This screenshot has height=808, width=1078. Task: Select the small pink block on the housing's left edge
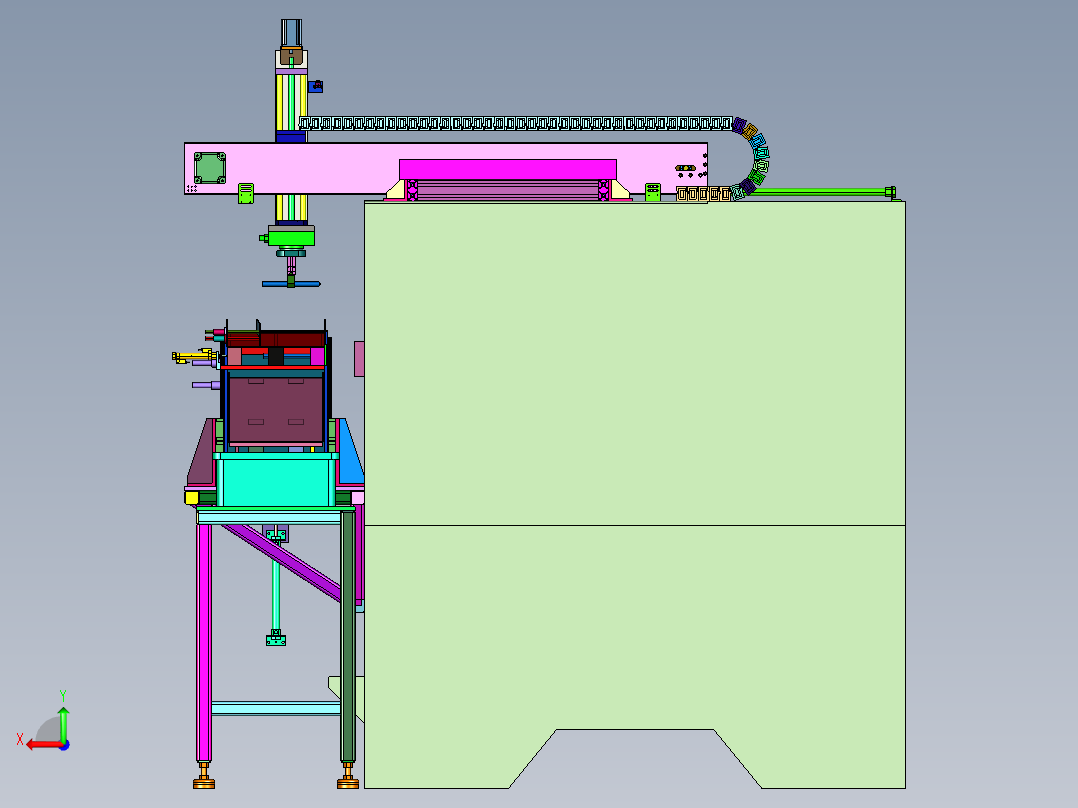tap(359, 358)
